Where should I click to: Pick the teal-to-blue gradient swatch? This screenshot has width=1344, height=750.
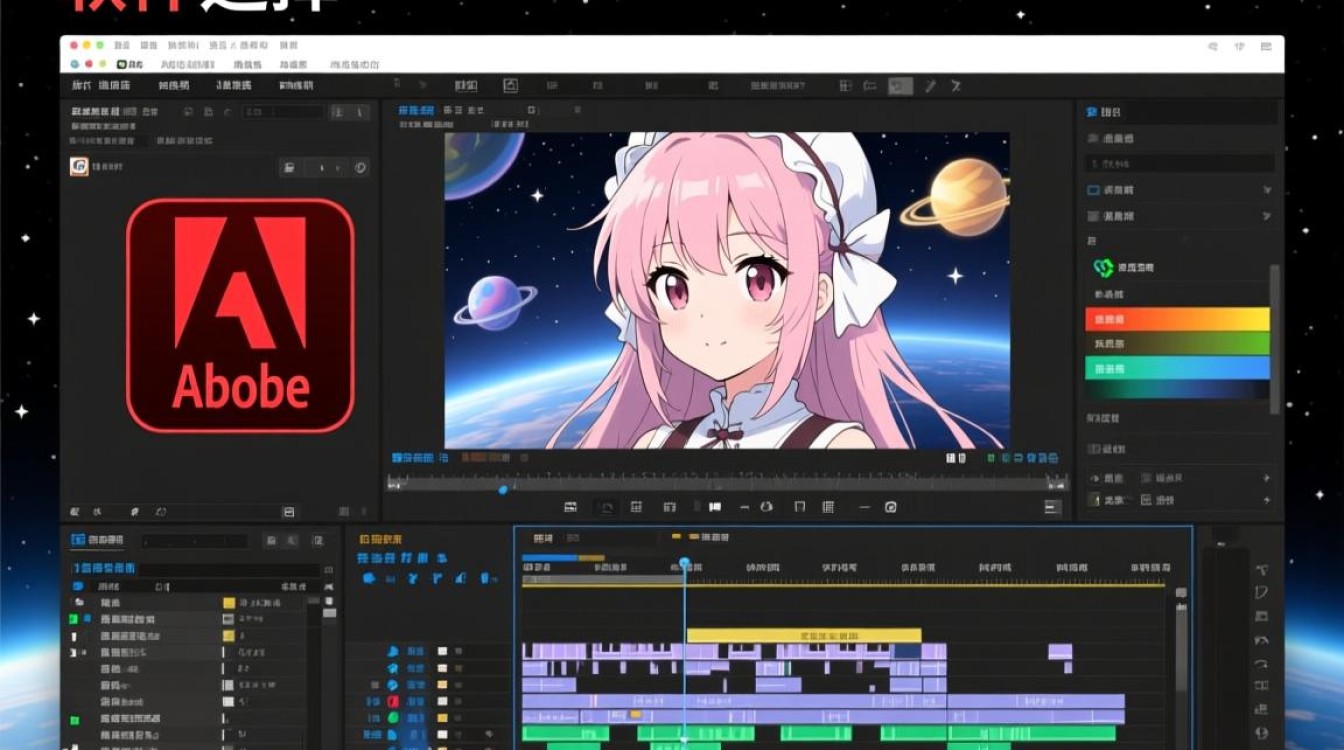[x=1177, y=368]
